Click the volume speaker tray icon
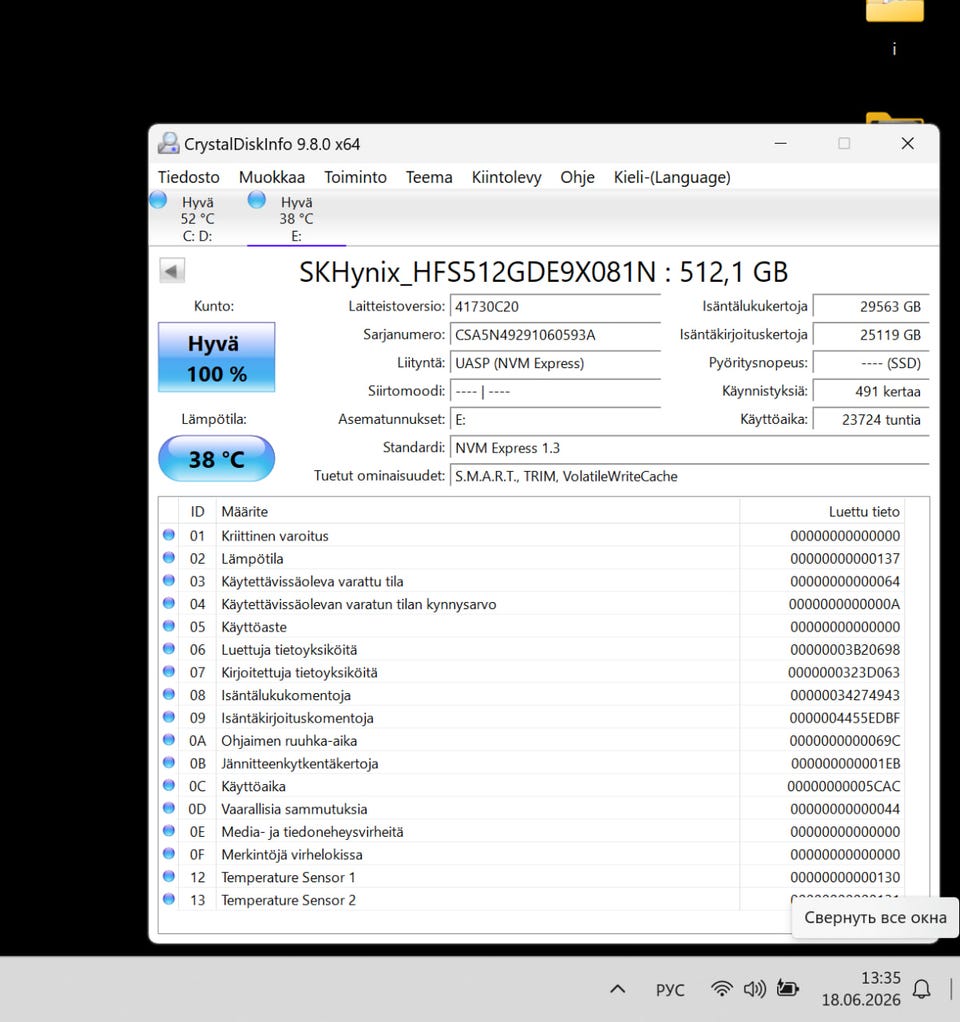Viewport: 960px width, 1022px height. tap(755, 989)
